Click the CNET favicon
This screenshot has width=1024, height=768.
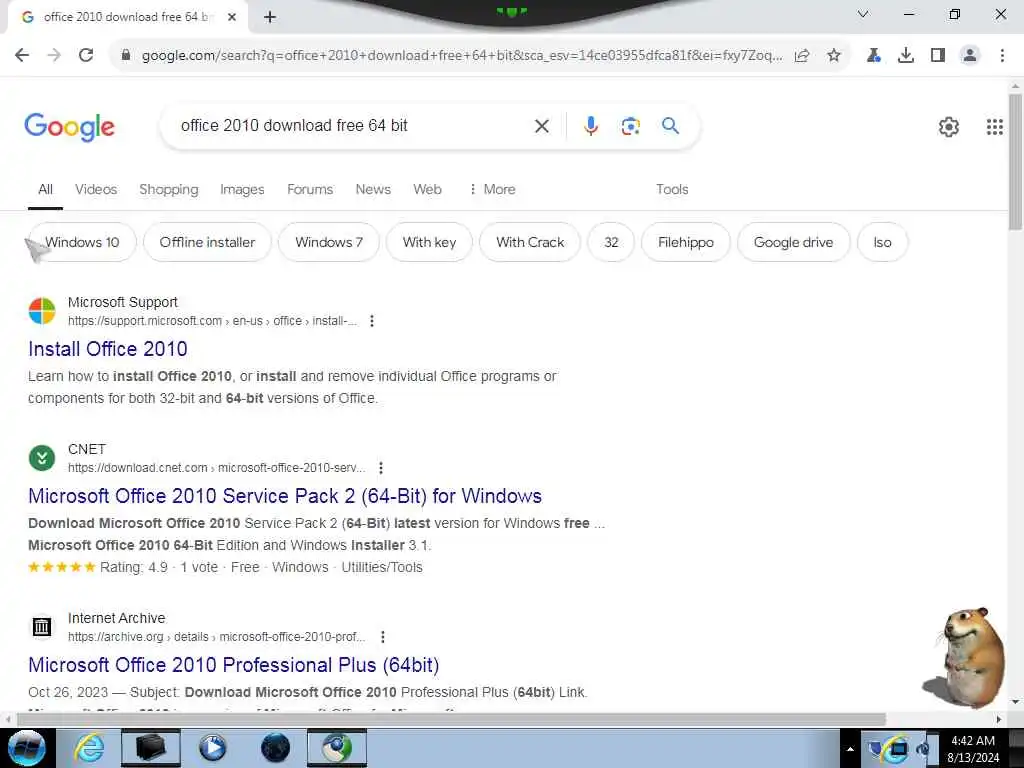pyautogui.click(x=42, y=458)
